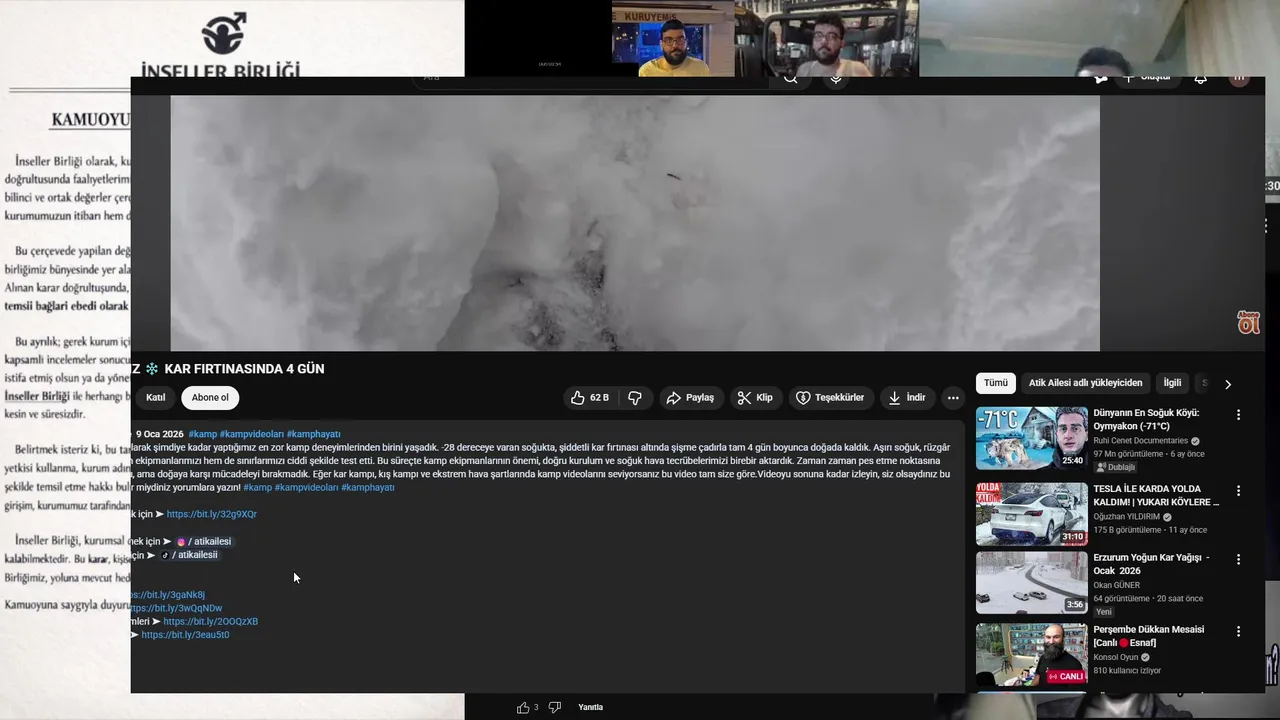
Task: Open the three-dot more actions menu beside İndir
Action: tap(953, 398)
